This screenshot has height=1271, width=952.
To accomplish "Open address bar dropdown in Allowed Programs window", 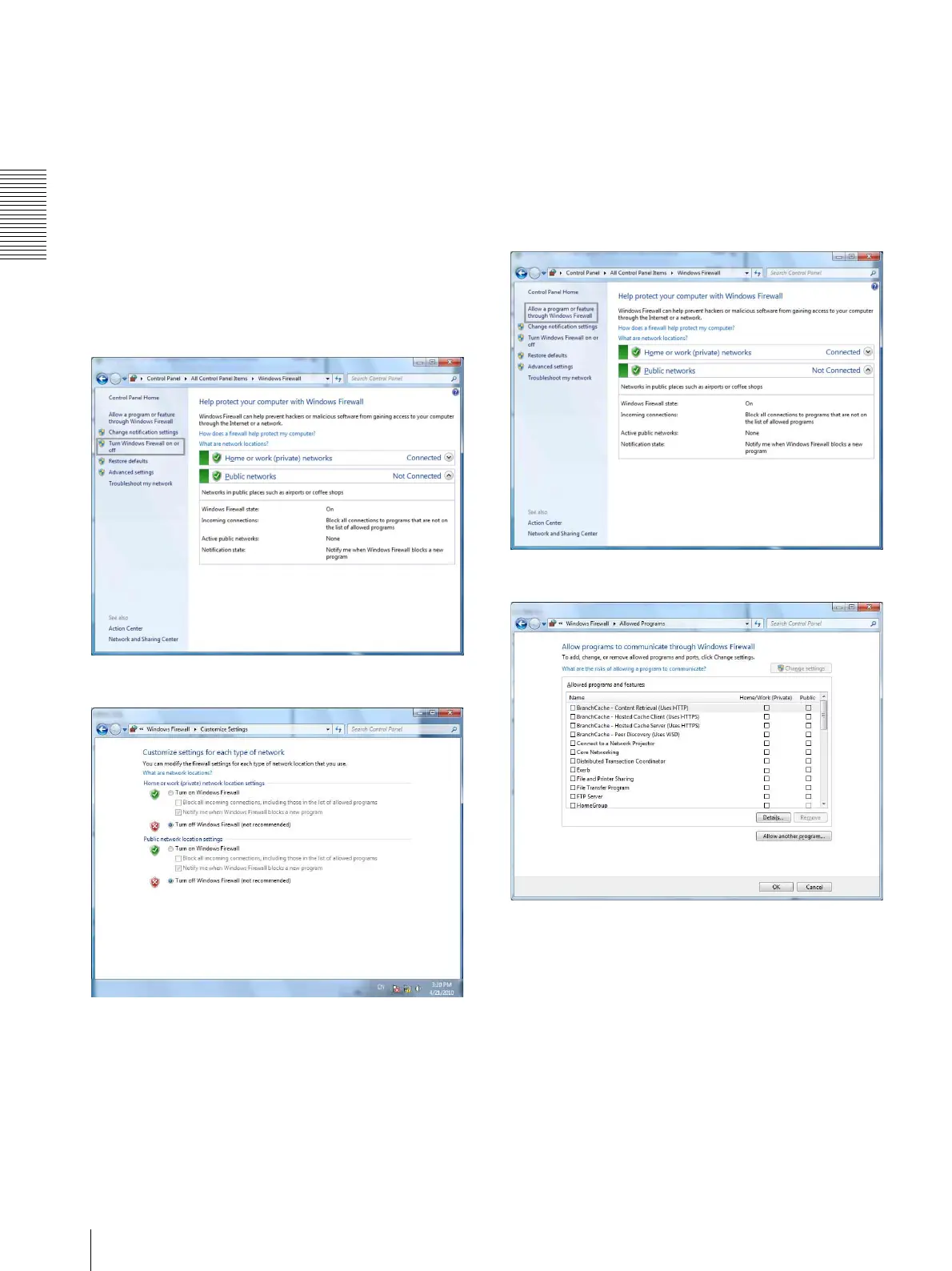I will pyautogui.click(x=747, y=623).
